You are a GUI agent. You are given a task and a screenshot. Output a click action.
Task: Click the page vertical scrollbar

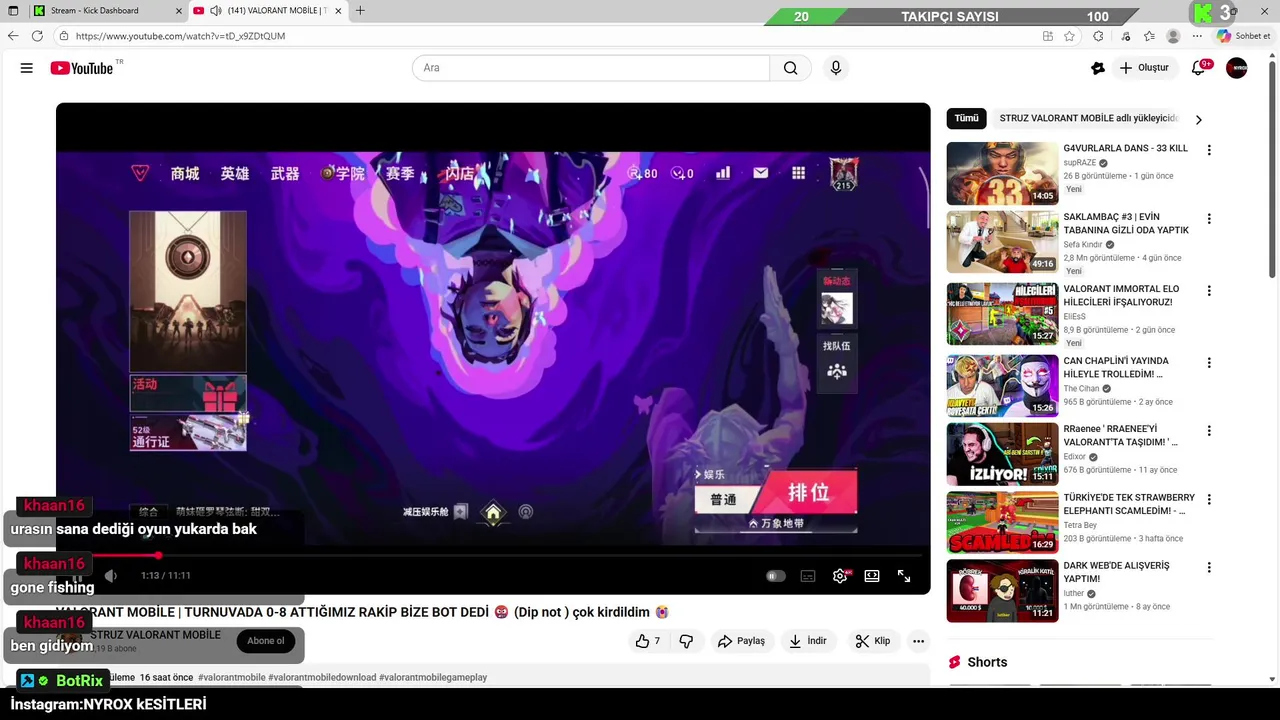(1273, 170)
